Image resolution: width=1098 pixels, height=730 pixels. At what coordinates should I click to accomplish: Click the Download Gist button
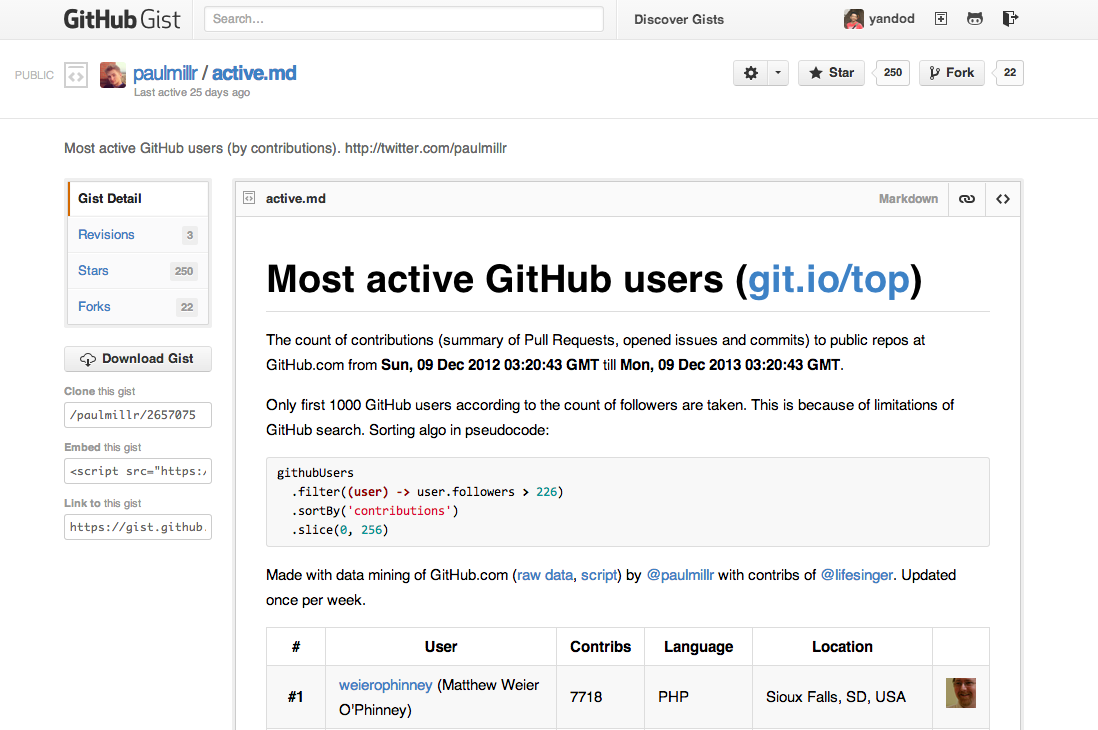click(138, 359)
